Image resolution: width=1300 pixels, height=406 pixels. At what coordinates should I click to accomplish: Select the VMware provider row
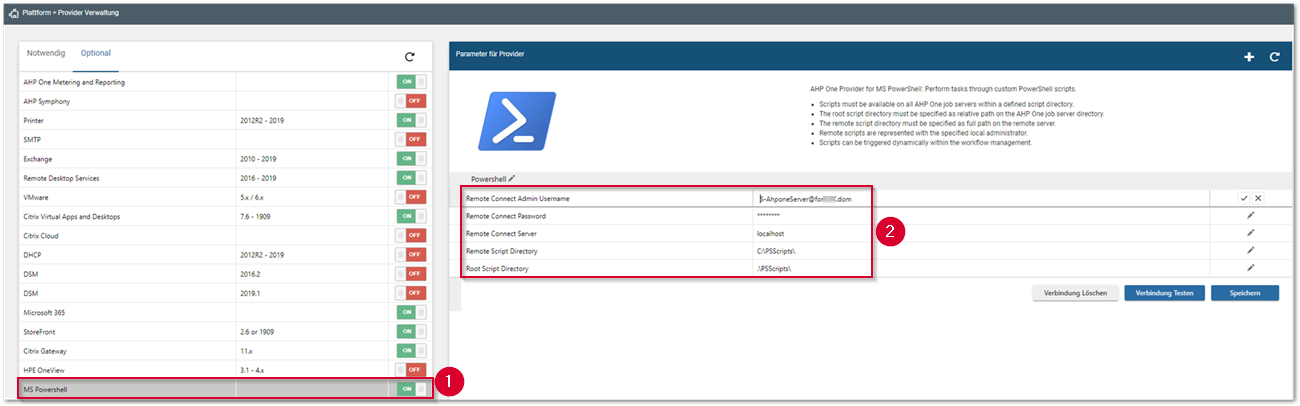pos(227,197)
